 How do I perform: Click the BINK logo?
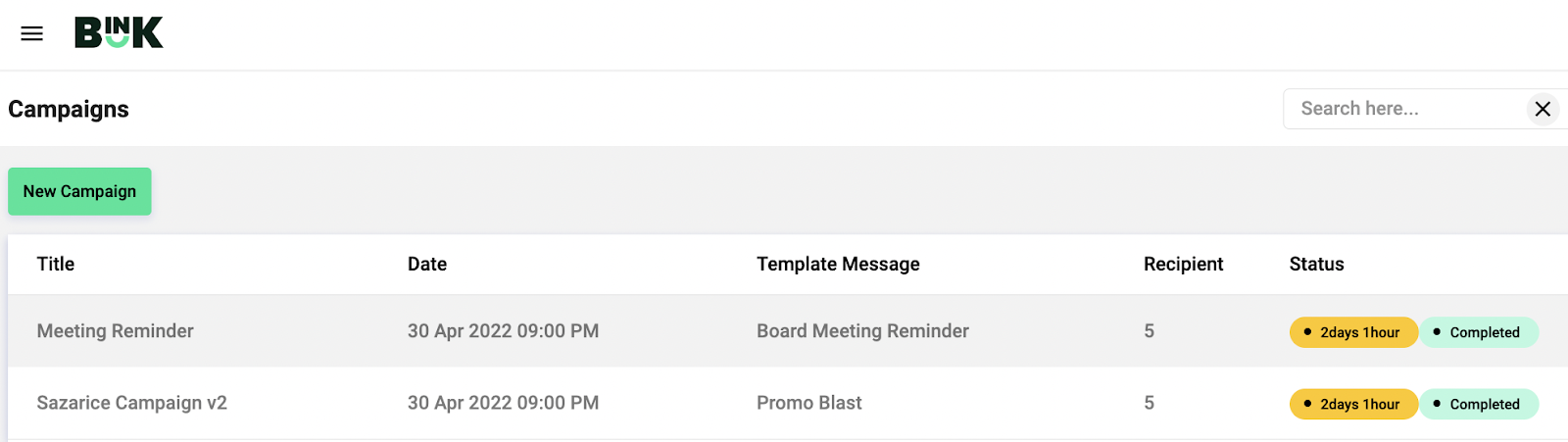click(x=119, y=32)
